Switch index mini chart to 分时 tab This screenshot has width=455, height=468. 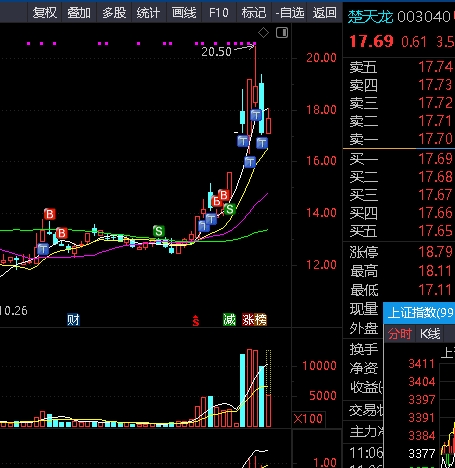[x=400, y=334]
